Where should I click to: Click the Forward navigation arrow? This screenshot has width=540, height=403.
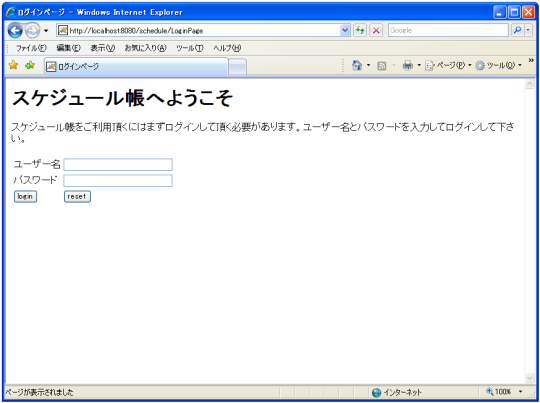[32, 31]
